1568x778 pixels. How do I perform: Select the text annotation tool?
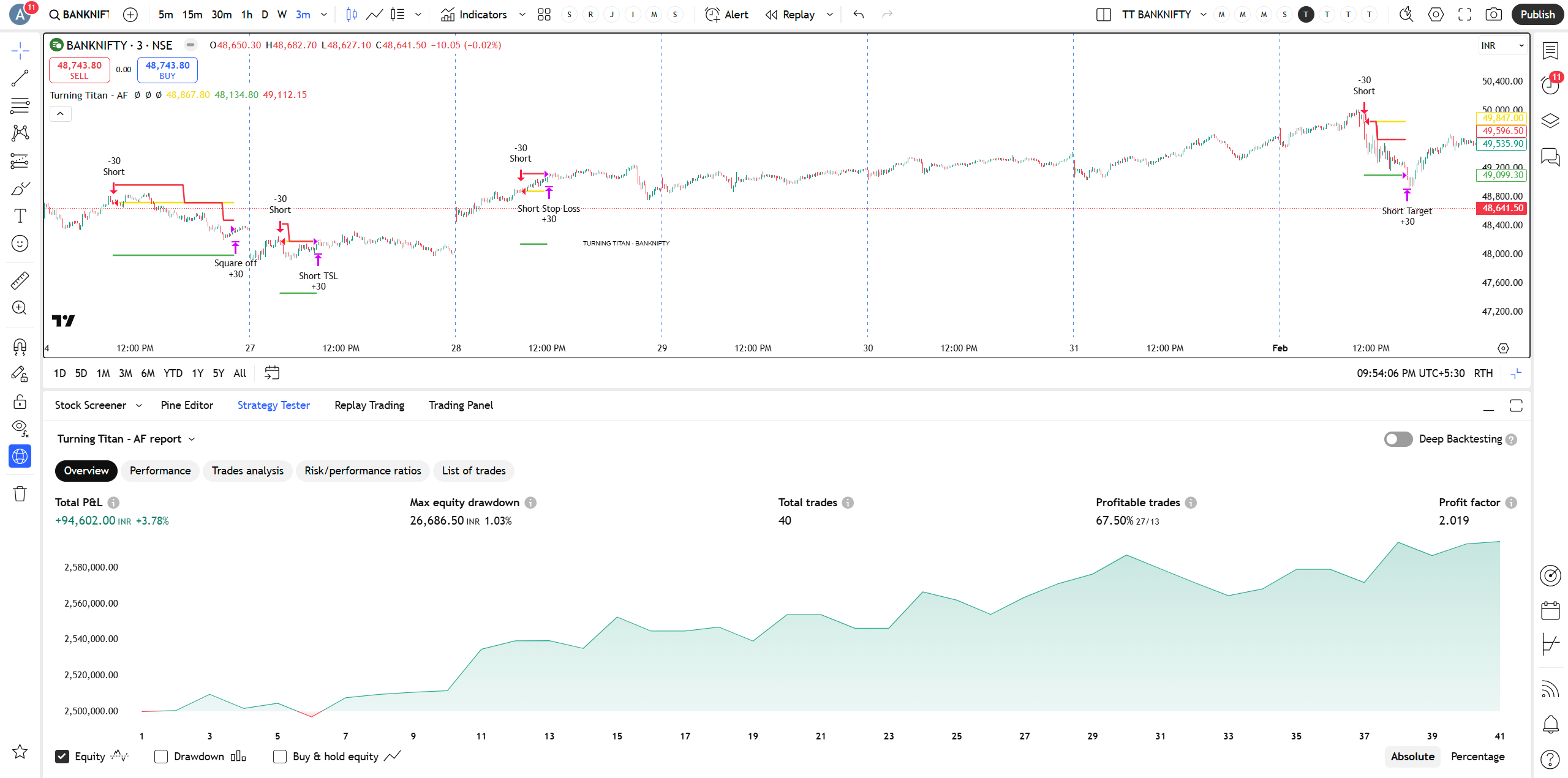[x=20, y=216]
